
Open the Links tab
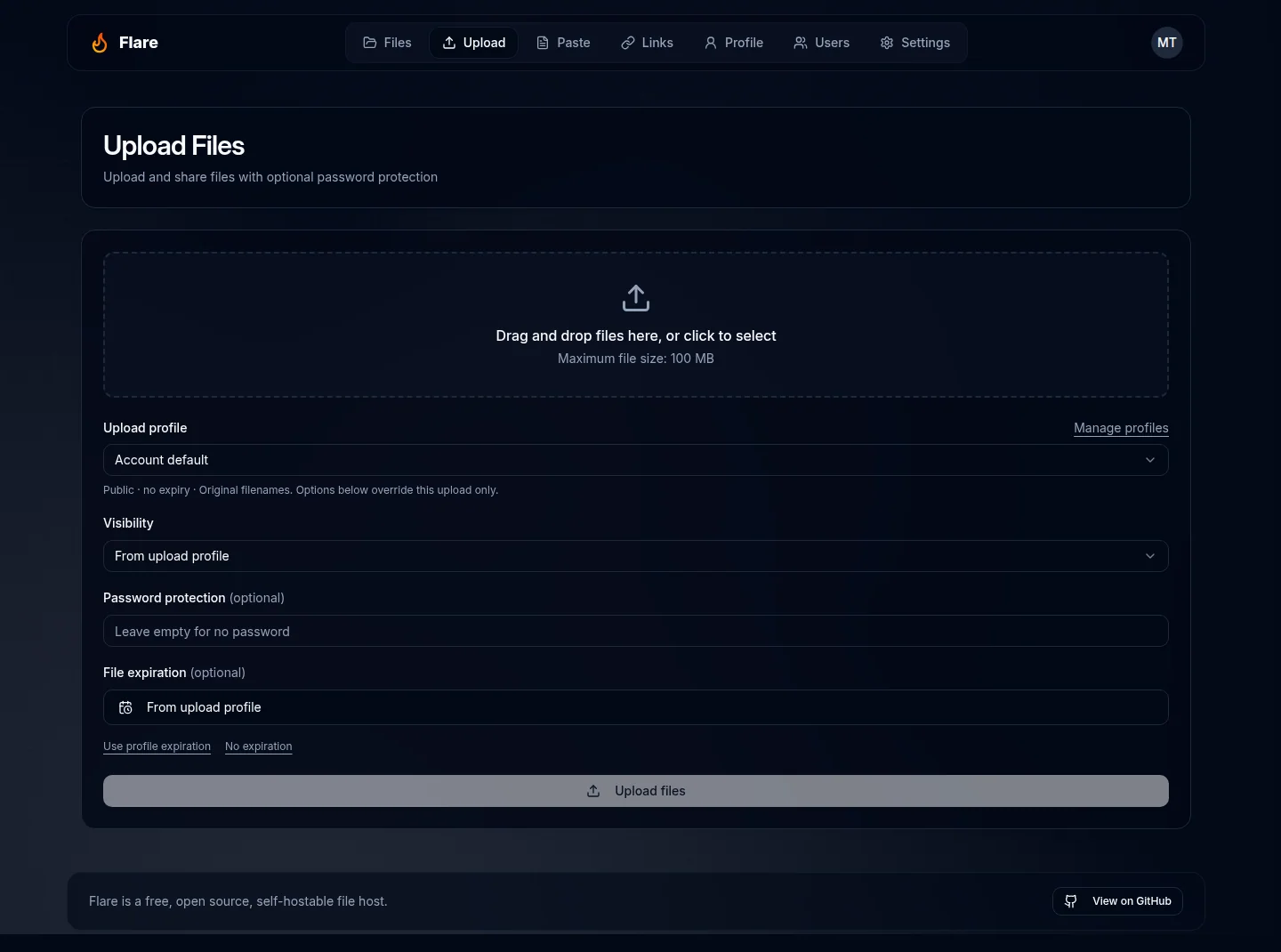tap(647, 43)
